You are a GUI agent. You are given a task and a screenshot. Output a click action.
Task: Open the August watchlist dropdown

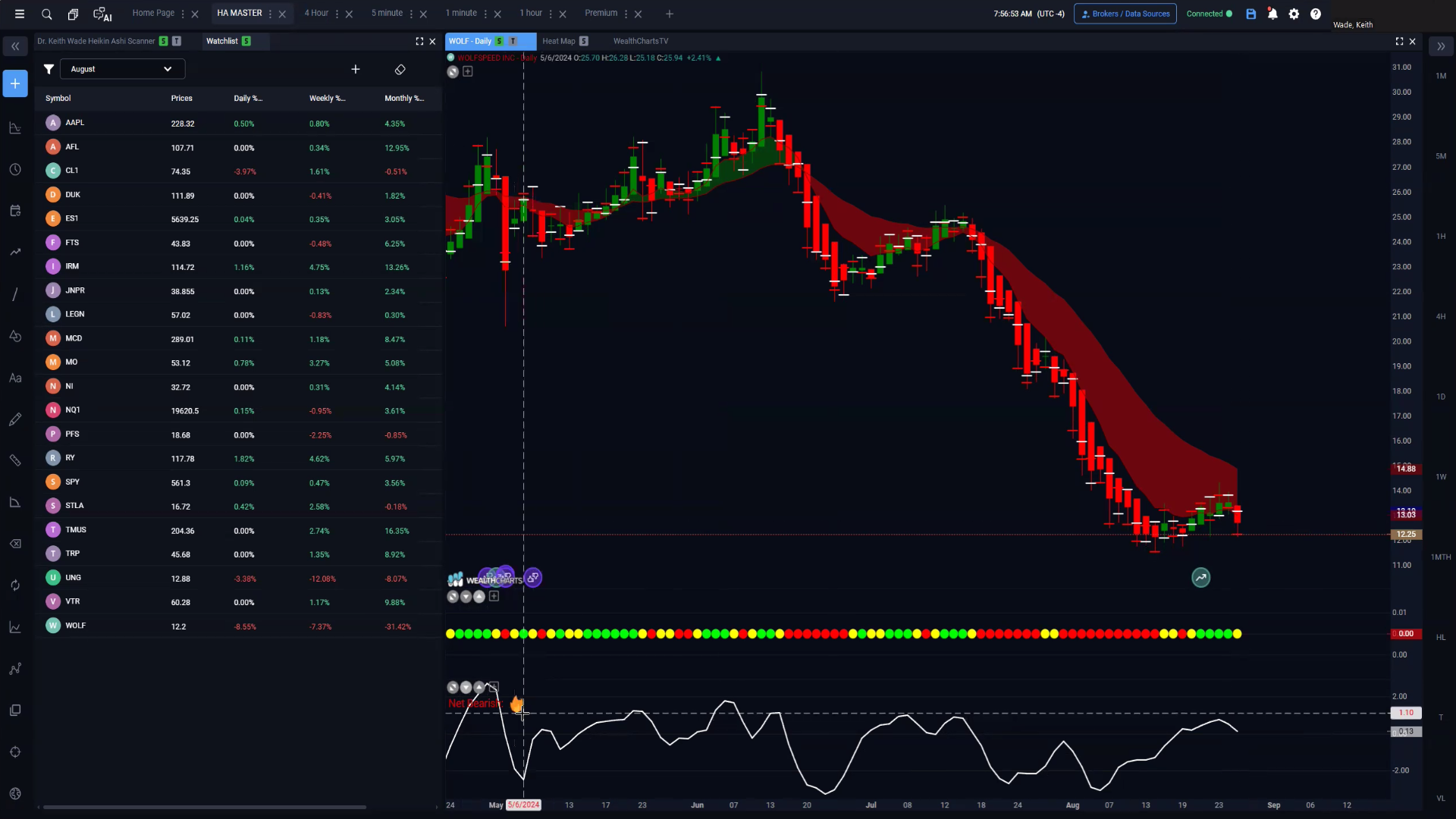(122, 69)
